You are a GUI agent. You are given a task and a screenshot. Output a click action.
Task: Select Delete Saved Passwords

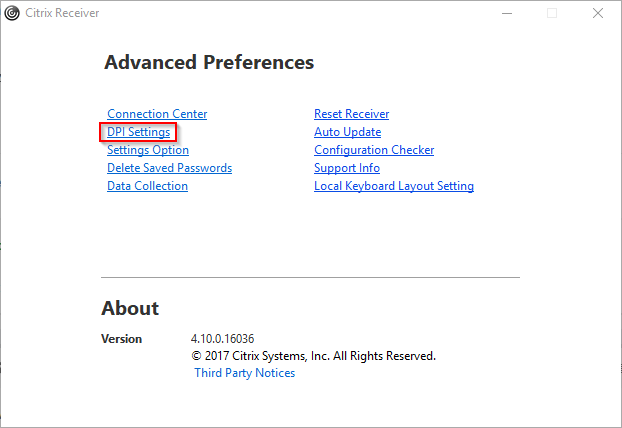(169, 168)
